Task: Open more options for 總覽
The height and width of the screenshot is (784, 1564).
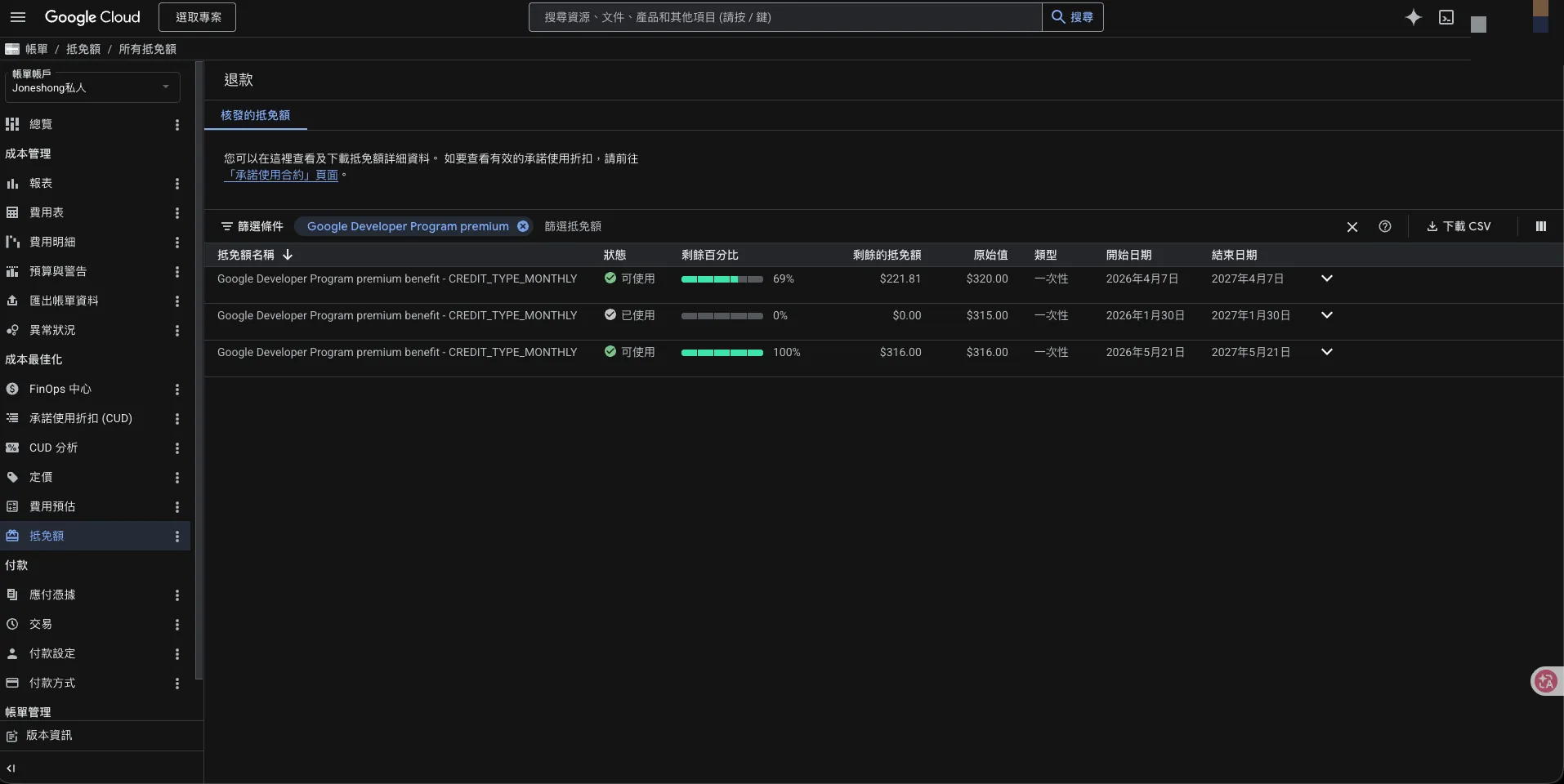Action: click(177, 125)
